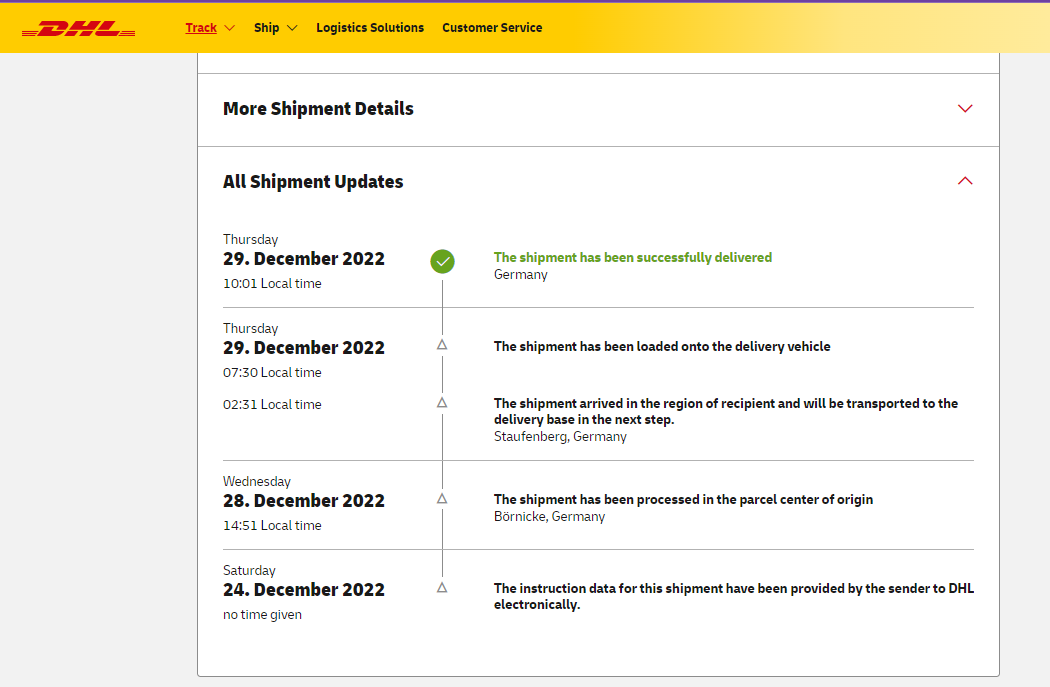
Task: Open Logistics Solutions menu item
Action: tap(370, 28)
